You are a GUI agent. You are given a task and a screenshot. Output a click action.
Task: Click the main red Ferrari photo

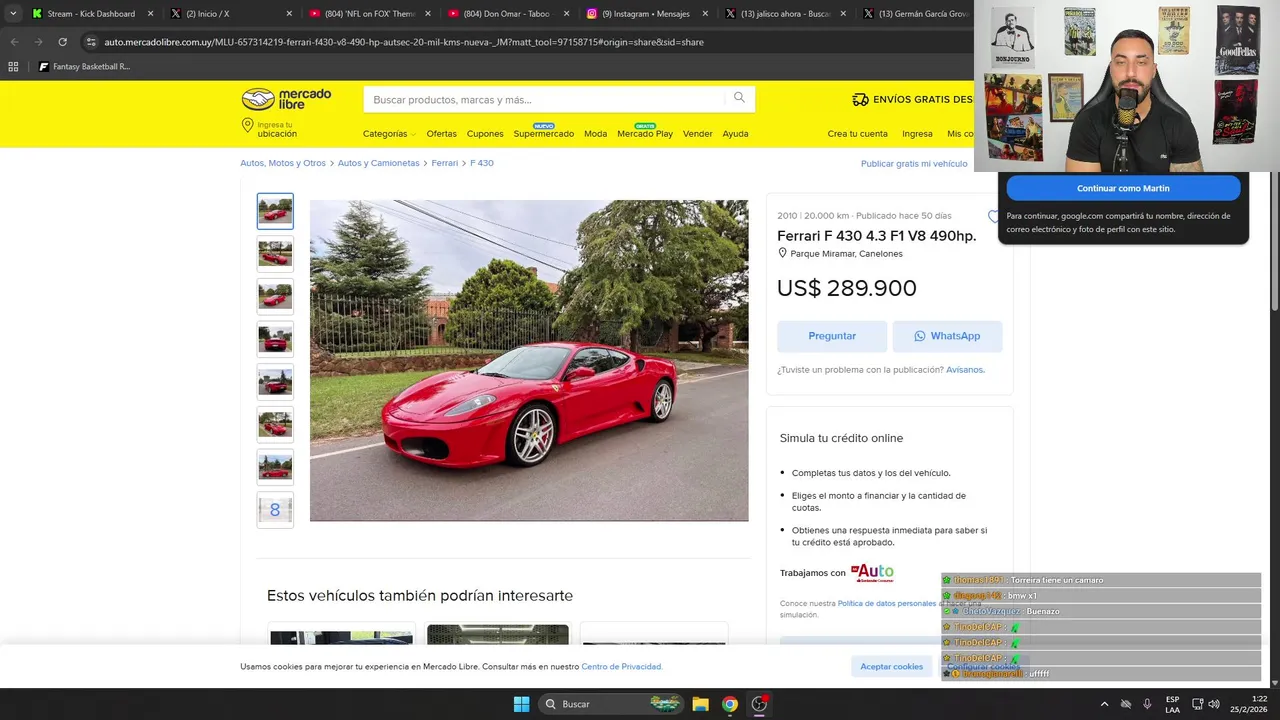tap(529, 360)
